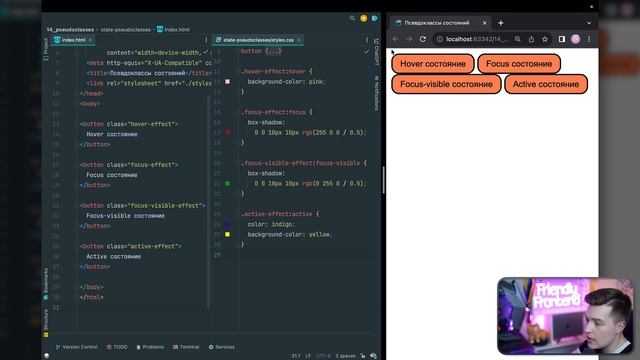Open the browser tab search dropdown

click(589, 23)
